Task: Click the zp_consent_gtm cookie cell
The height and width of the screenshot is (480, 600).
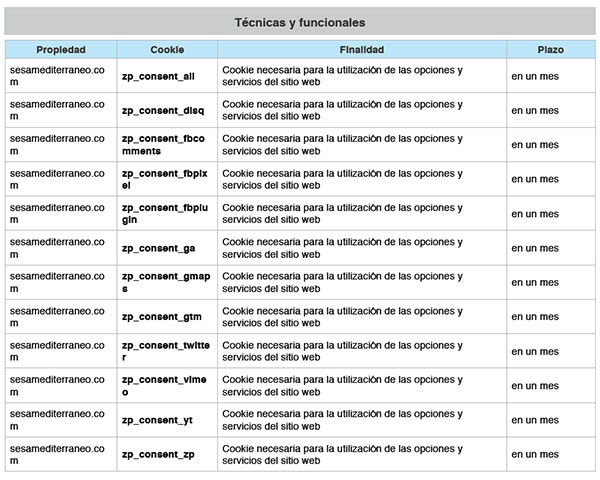Action: click(160, 317)
